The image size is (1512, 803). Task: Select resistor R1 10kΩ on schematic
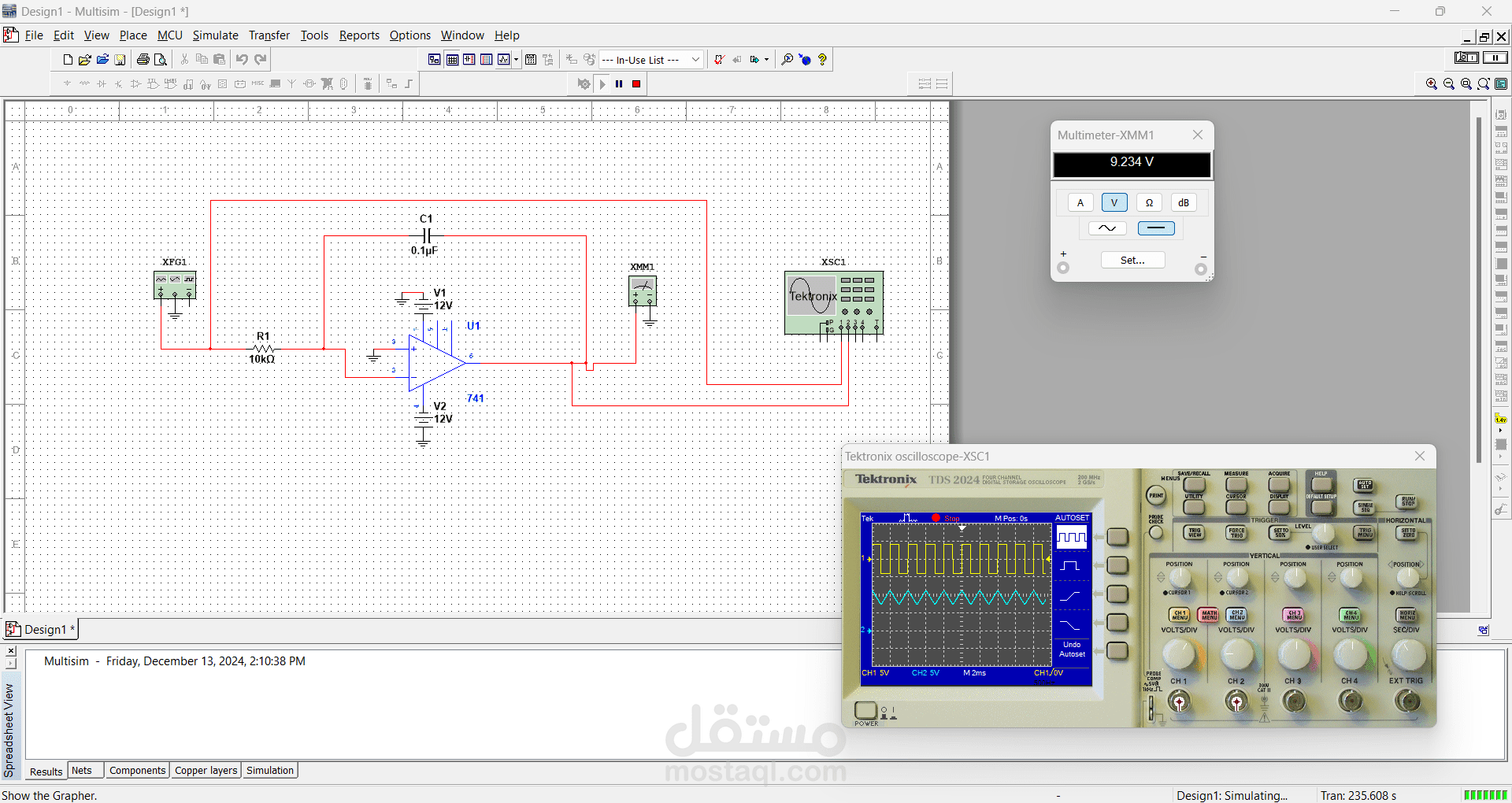(263, 348)
